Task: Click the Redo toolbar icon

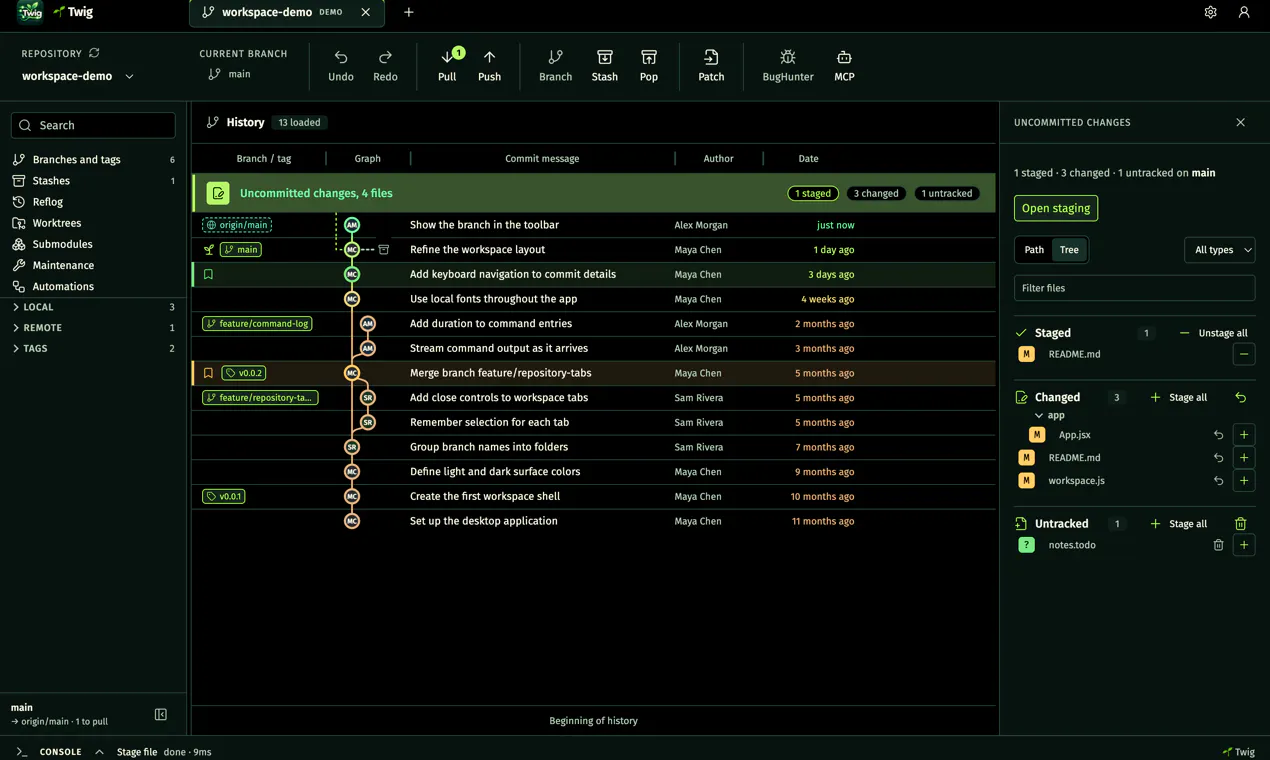Action: [385, 66]
